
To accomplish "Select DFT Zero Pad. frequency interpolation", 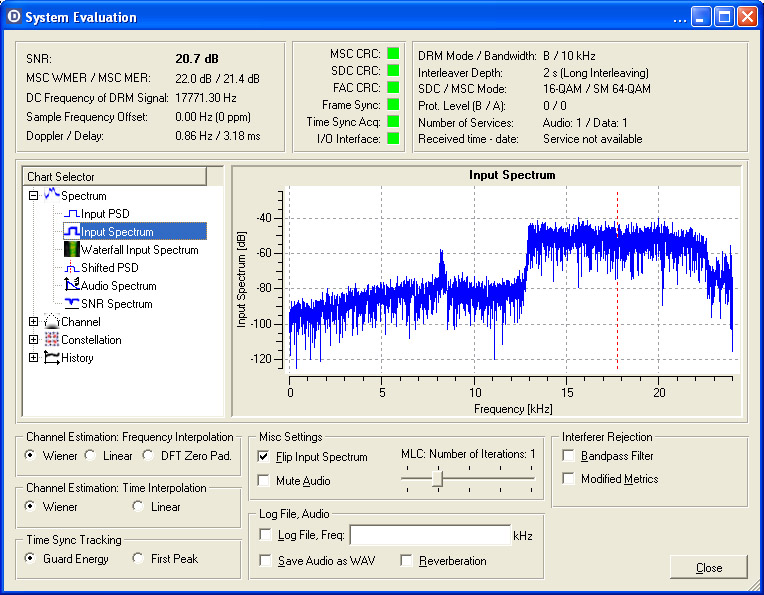I will 148,455.
